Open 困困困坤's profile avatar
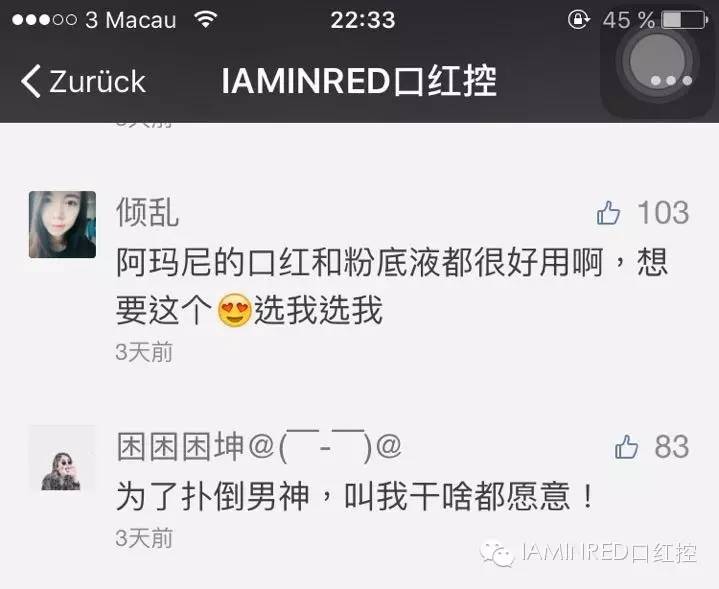 click(x=62, y=459)
